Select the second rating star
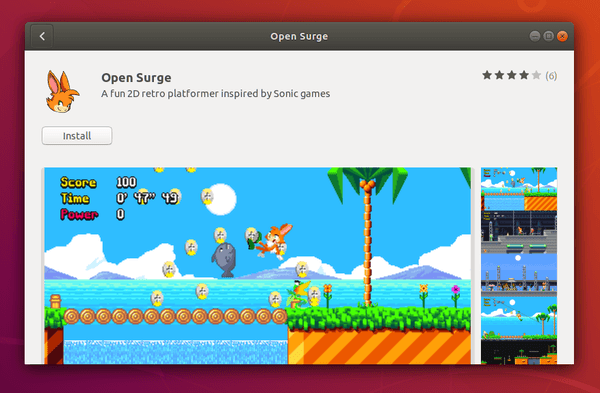600x393 pixels. pos(499,75)
